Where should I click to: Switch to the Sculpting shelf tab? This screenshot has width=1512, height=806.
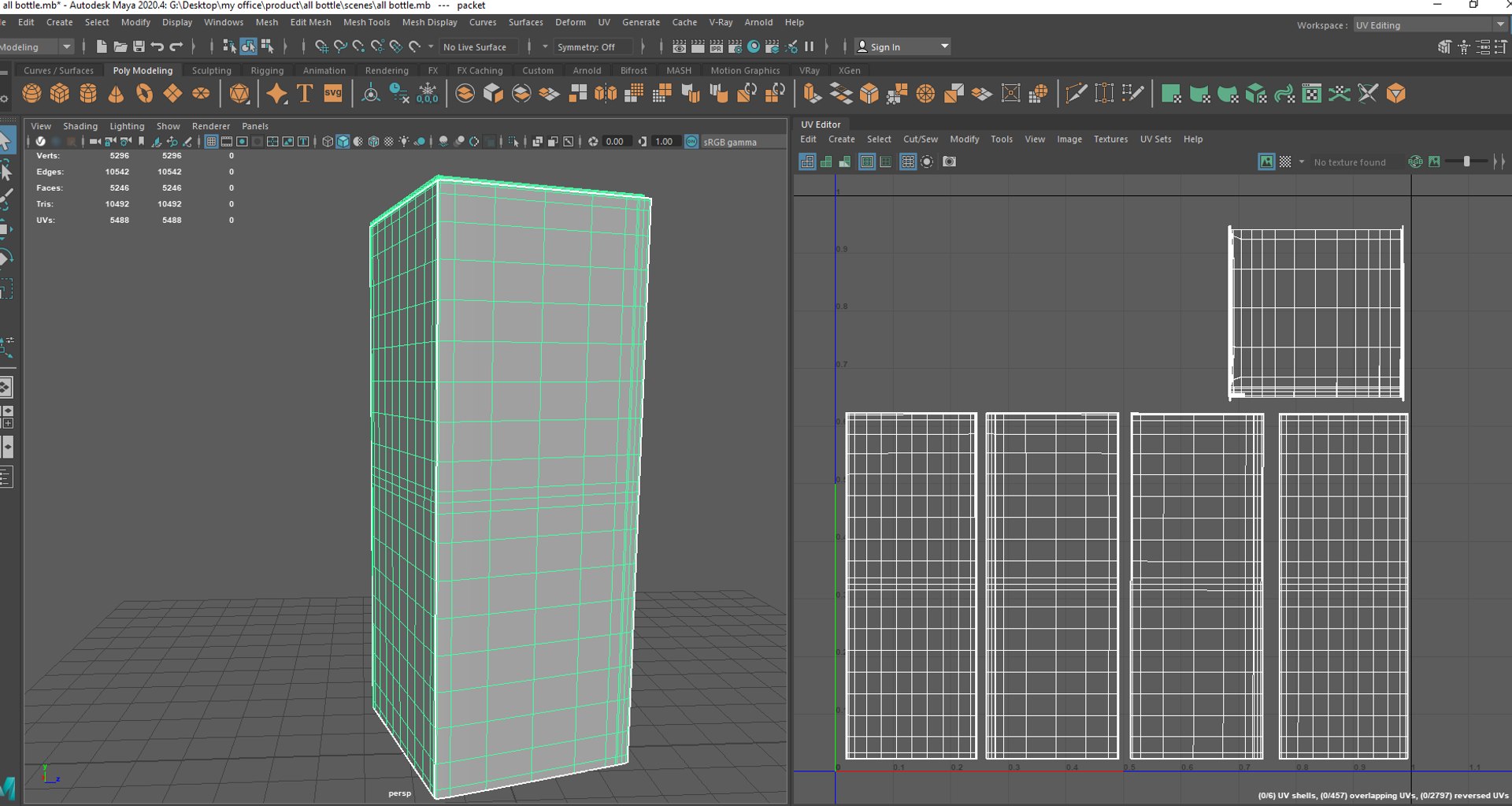pyautogui.click(x=211, y=70)
